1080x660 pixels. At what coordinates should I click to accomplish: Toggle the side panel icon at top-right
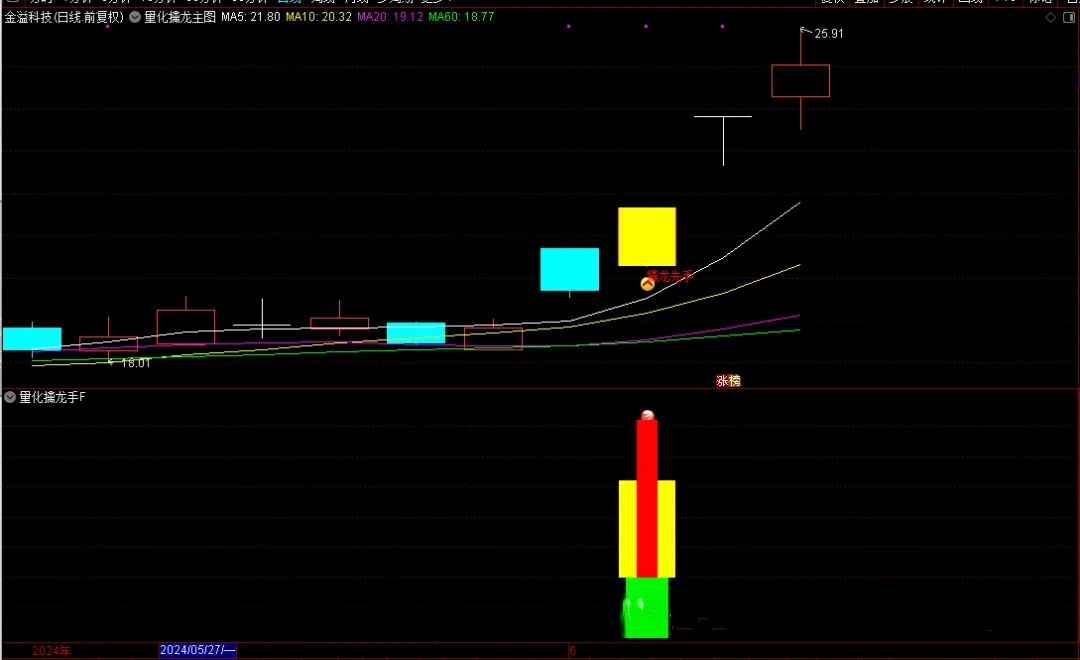tap(1067, 17)
